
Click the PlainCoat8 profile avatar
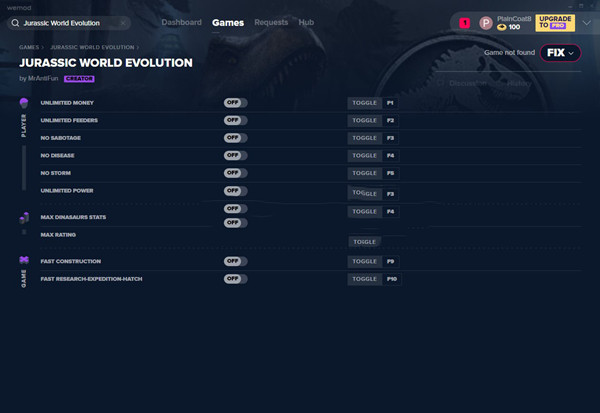tap(486, 23)
